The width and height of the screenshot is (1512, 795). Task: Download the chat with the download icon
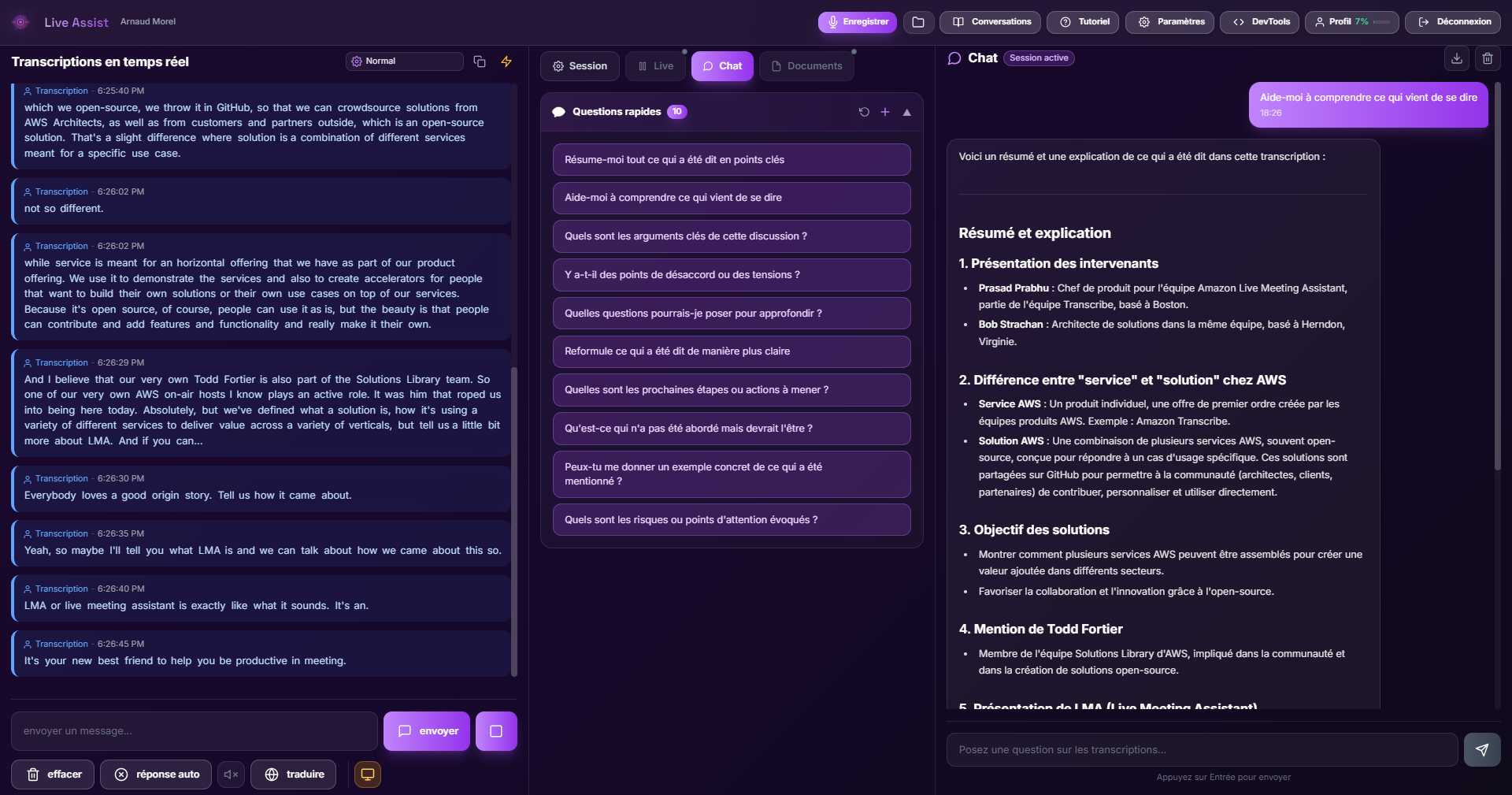coord(1457,58)
